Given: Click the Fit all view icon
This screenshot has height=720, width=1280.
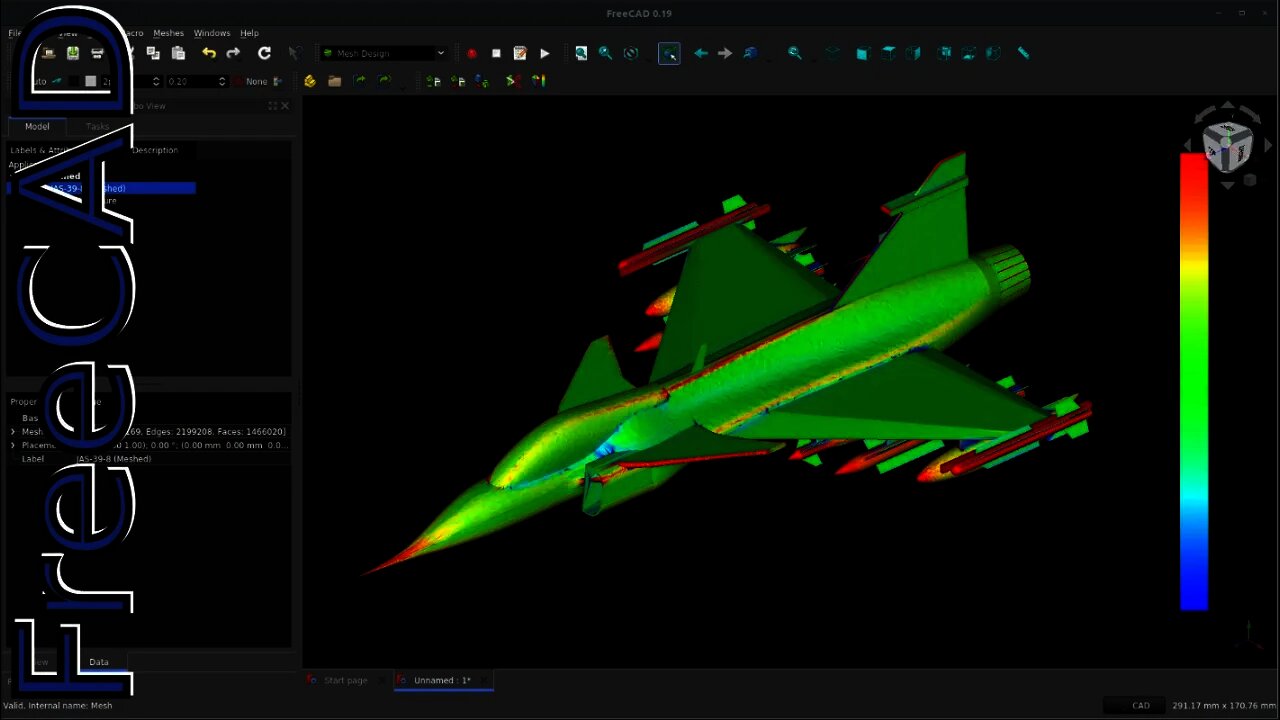Looking at the screenshot, I should [581, 53].
